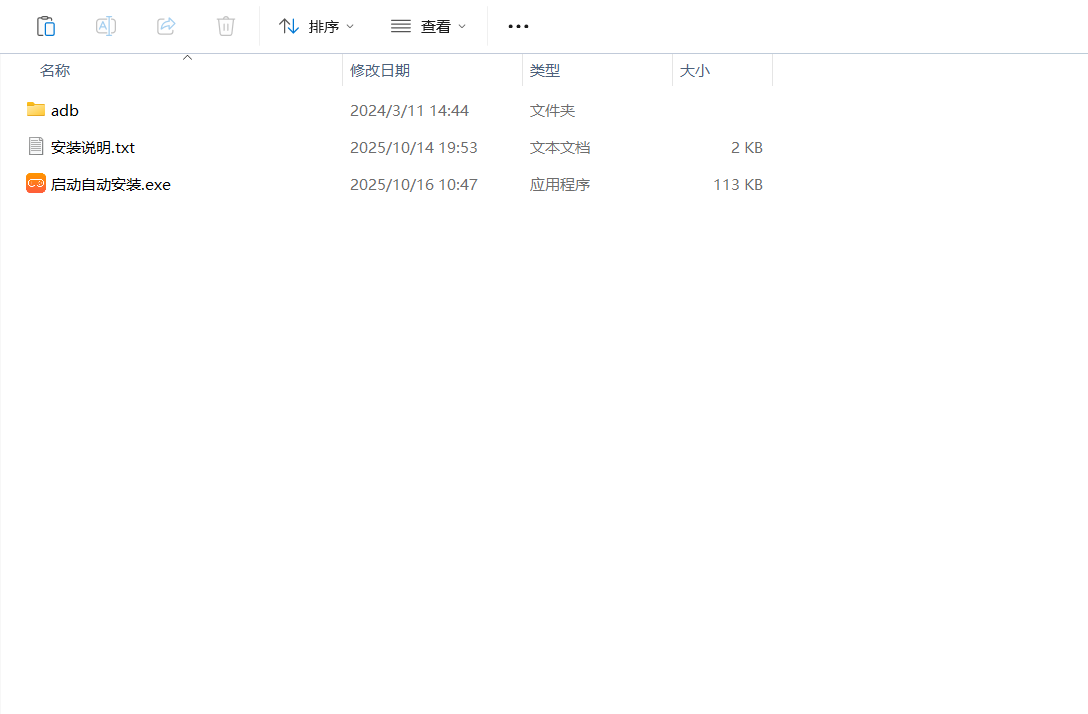Screen dimensions: 1088x714
Task: Click the Share icon in toolbar
Action: coord(166,26)
